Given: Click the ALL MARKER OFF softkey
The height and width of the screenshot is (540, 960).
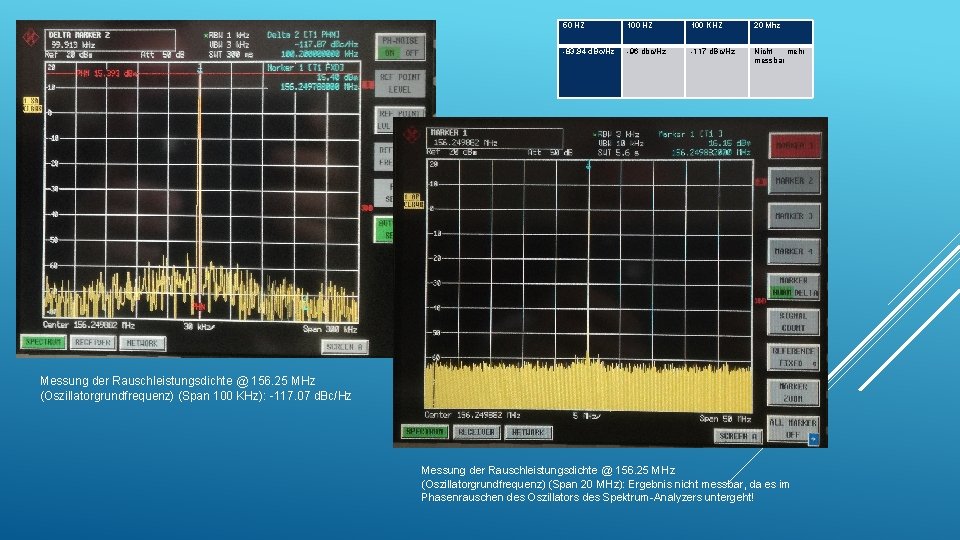Looking at the screenshot, I should coord(793,429).
